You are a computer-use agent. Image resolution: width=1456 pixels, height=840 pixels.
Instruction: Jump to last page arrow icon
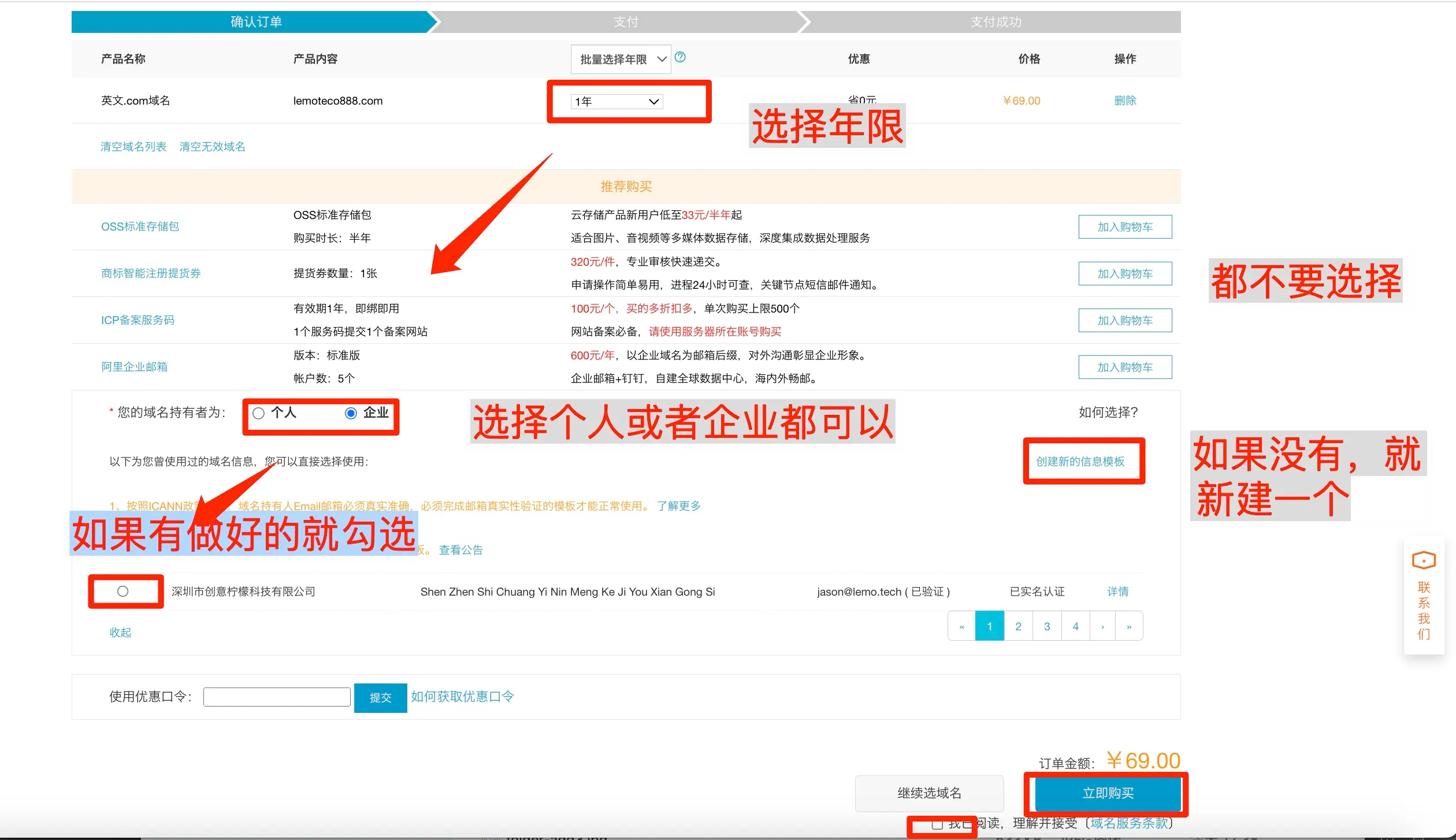tap(1128, 626)
